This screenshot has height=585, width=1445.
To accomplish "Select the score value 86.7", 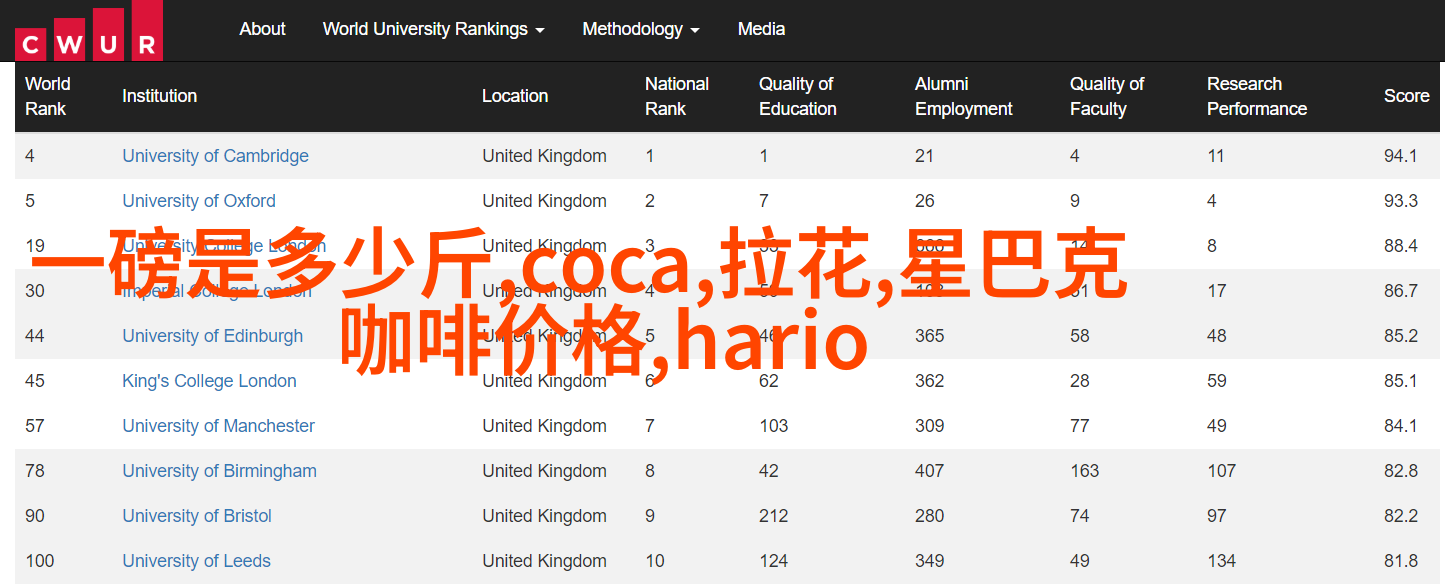I will coord(1401,291).
